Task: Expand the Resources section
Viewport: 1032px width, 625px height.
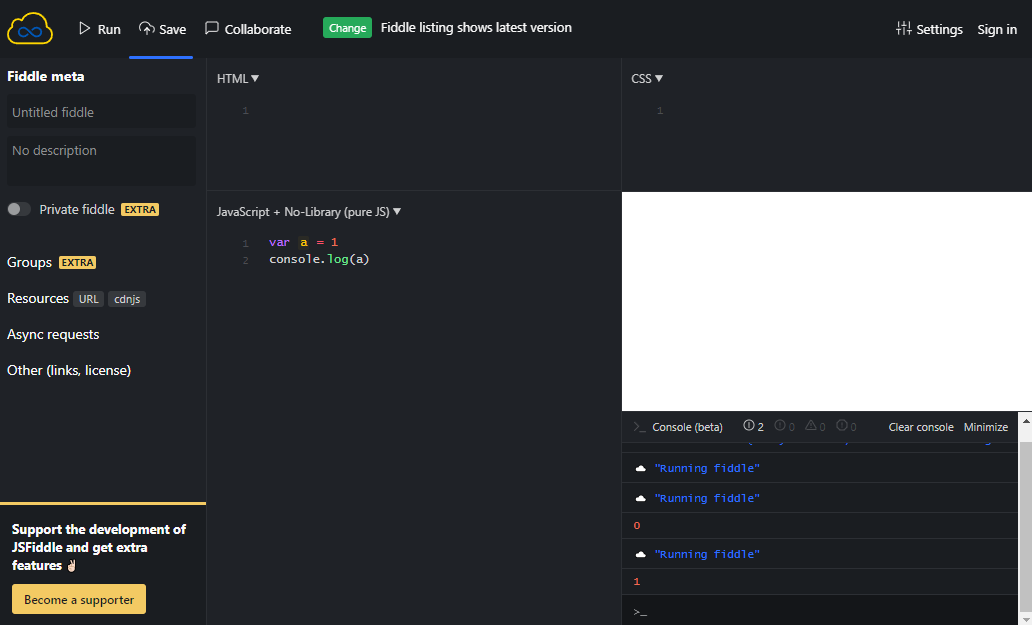Action: [38, 299]
